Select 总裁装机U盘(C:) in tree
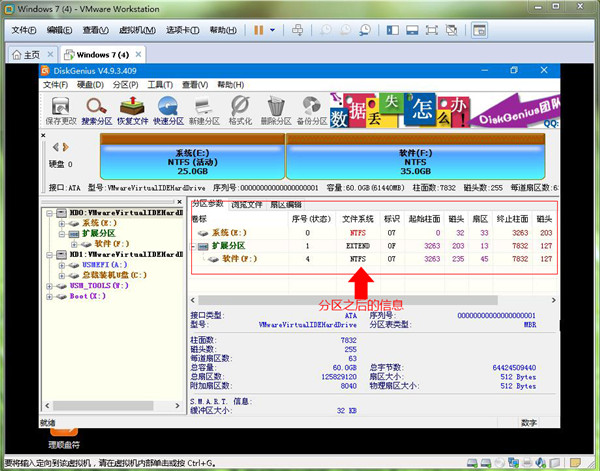Viewport: 600px width, 471px height. (x=114, y=275)
